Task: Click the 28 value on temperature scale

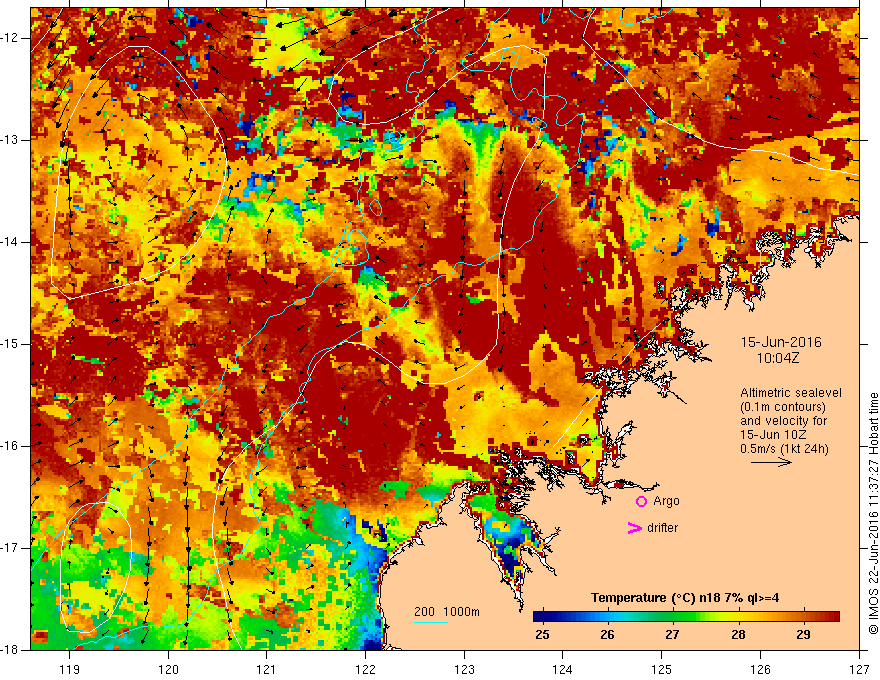Action: click(x=738, y=635)
